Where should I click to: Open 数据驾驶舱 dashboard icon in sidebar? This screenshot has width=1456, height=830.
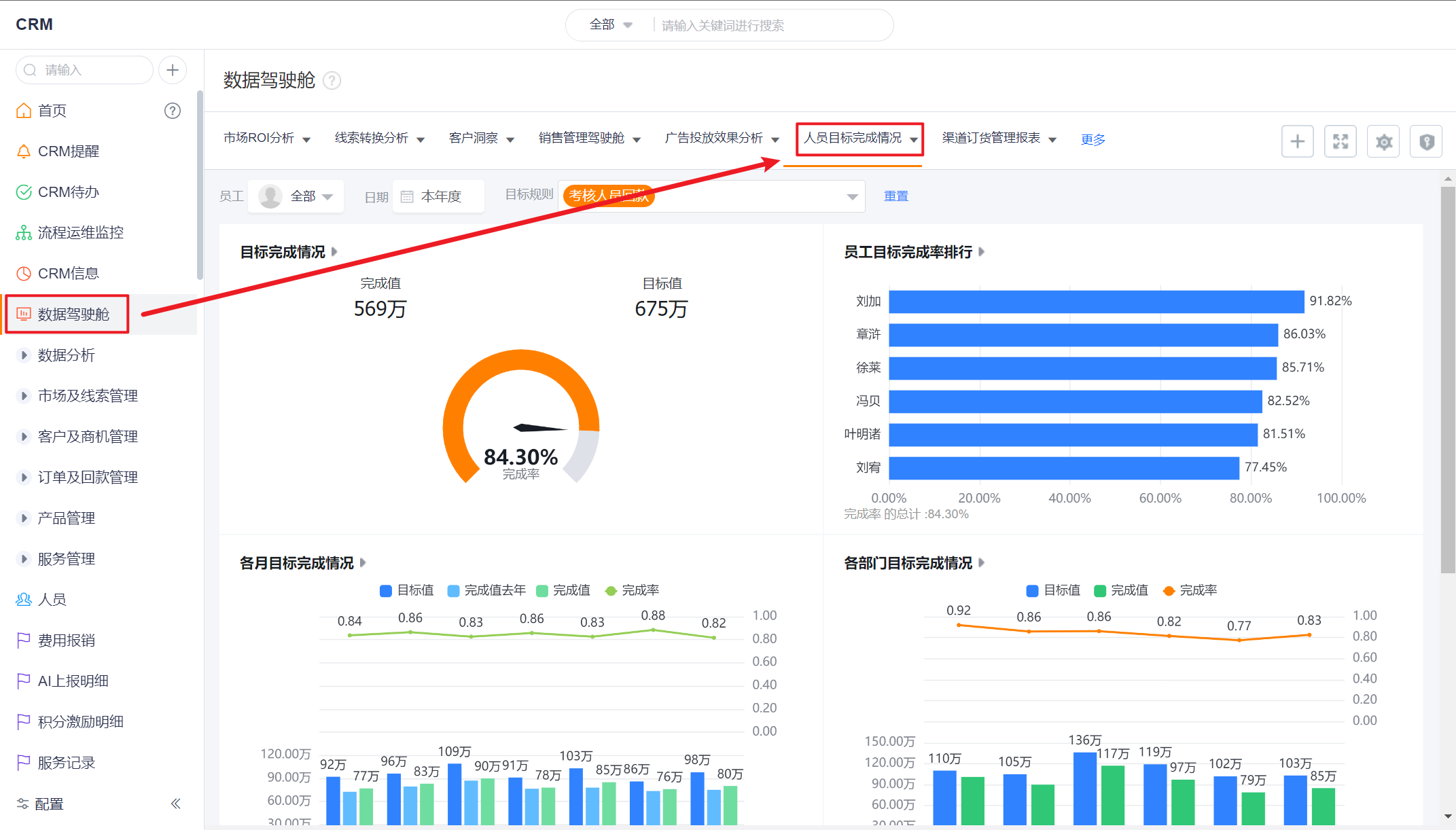coord(24,314)
